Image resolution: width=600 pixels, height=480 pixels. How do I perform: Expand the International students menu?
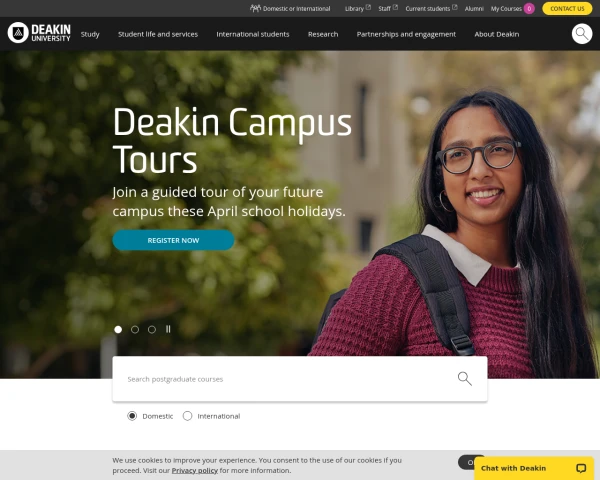tap(253, 34)
